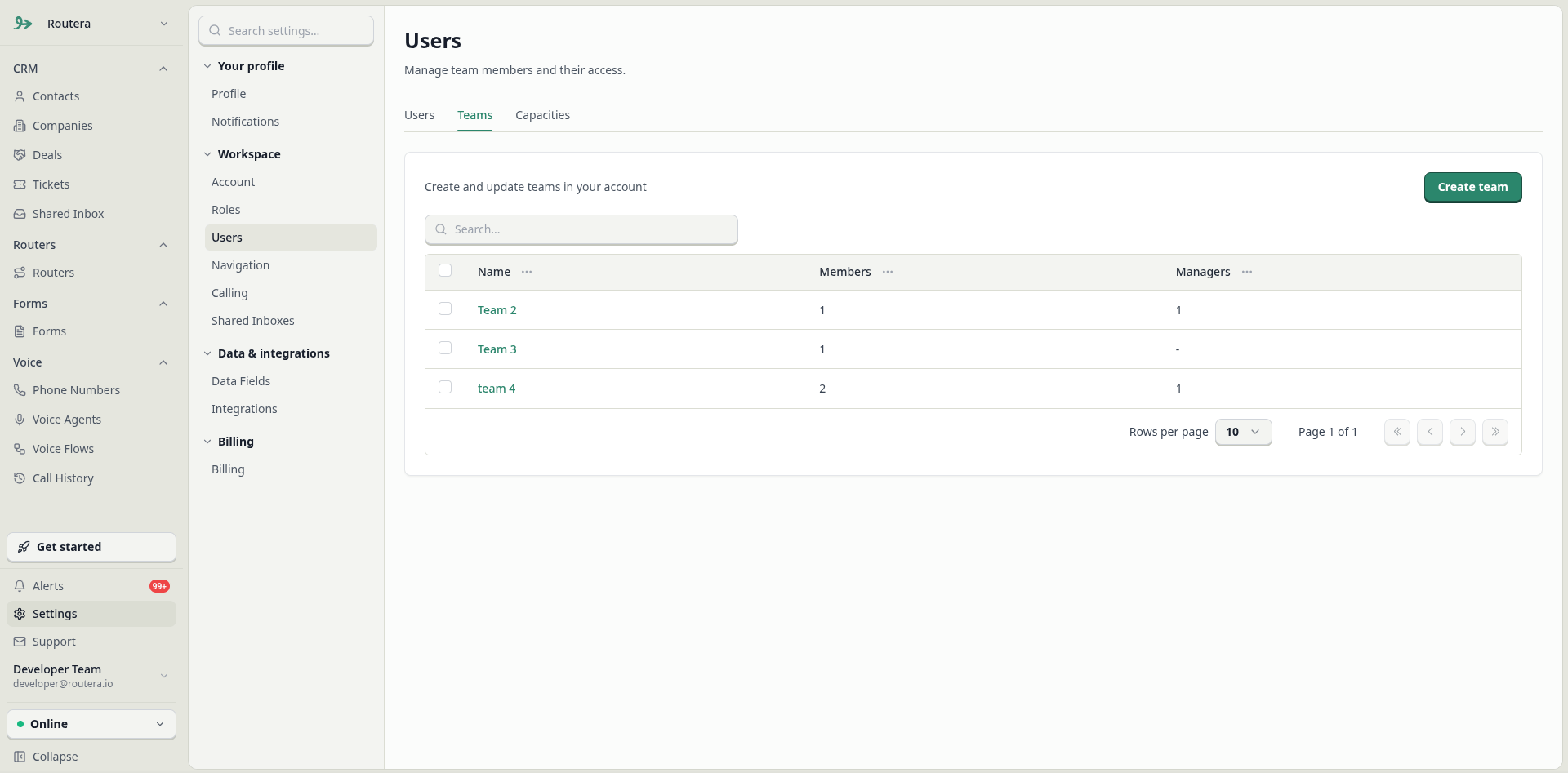Open the Routera workspace switcher
Screen dimensions: 1568x773
pyautogui.click(x=91, y=24)
